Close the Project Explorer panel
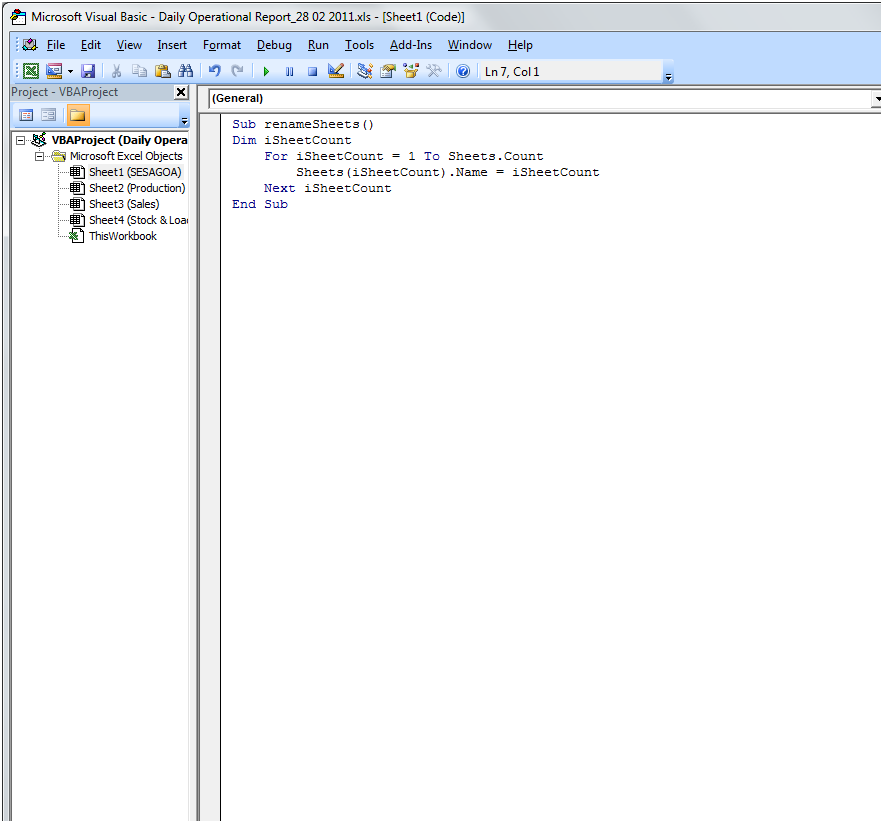 pyautogui.click(x=181, y=92)
